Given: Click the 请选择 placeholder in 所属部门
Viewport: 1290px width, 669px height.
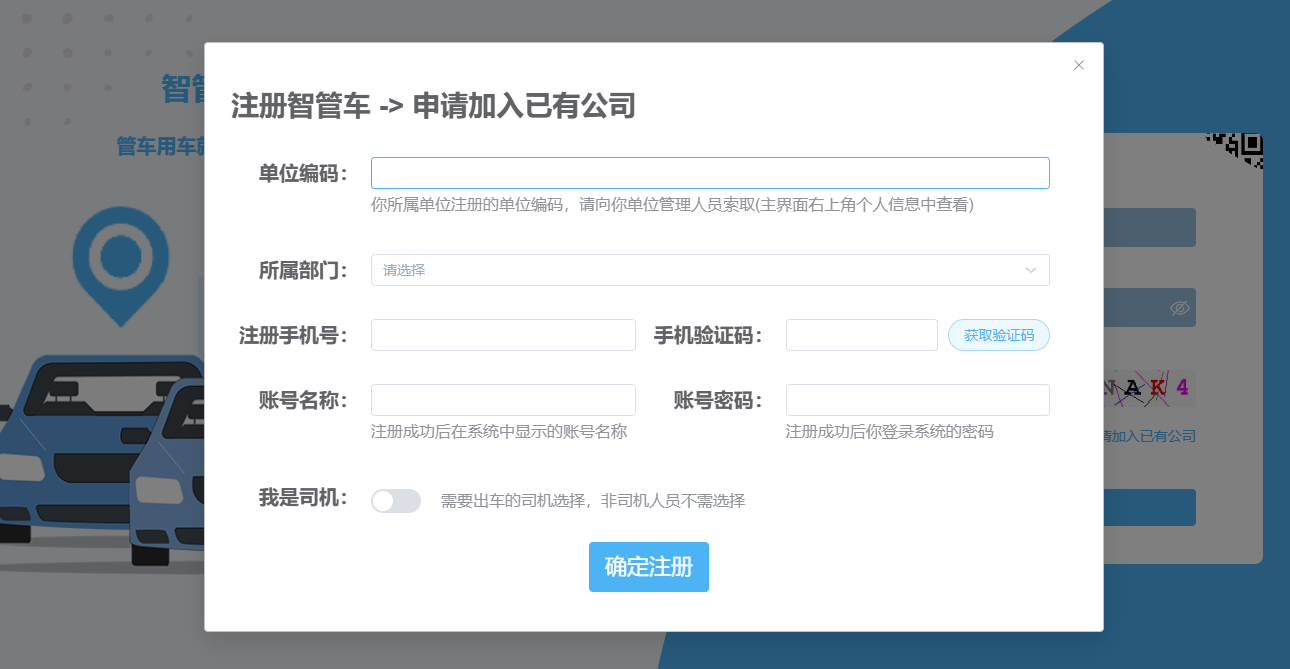Looking at the screenshot, I should point(405,270).
